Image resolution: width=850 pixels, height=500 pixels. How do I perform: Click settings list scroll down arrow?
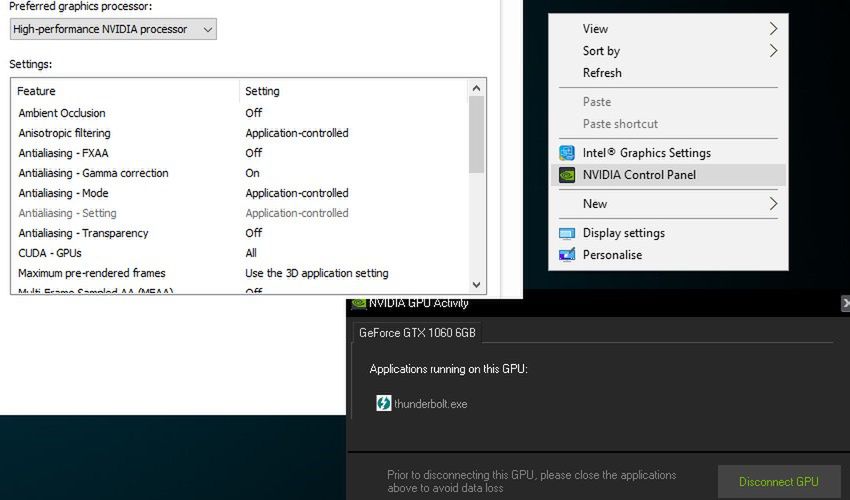[x=476, y=285]
